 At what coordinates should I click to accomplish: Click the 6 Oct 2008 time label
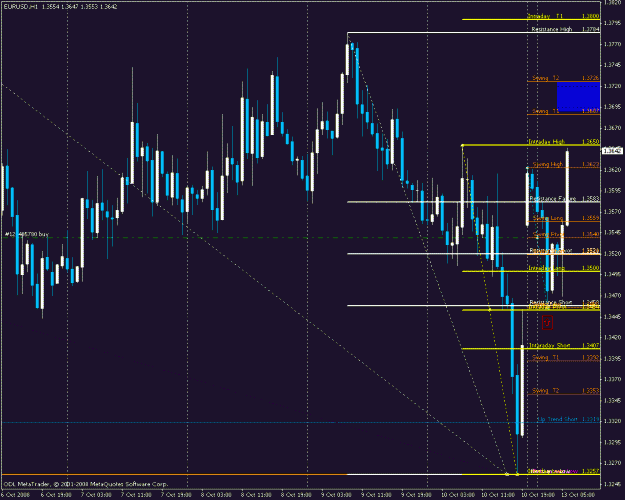(16, 495)
